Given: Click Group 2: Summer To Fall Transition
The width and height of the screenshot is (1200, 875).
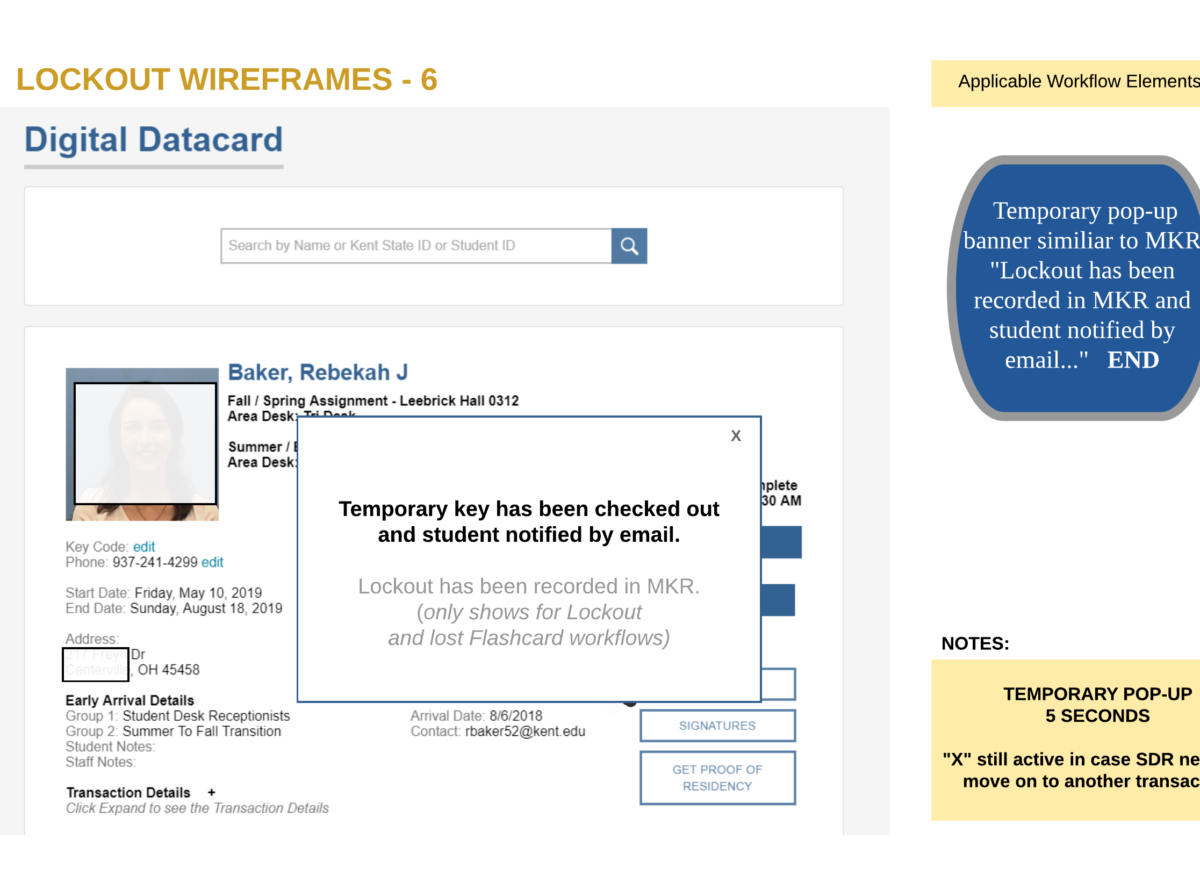Looking at the screenshot, I should click(x=174, y=732).
